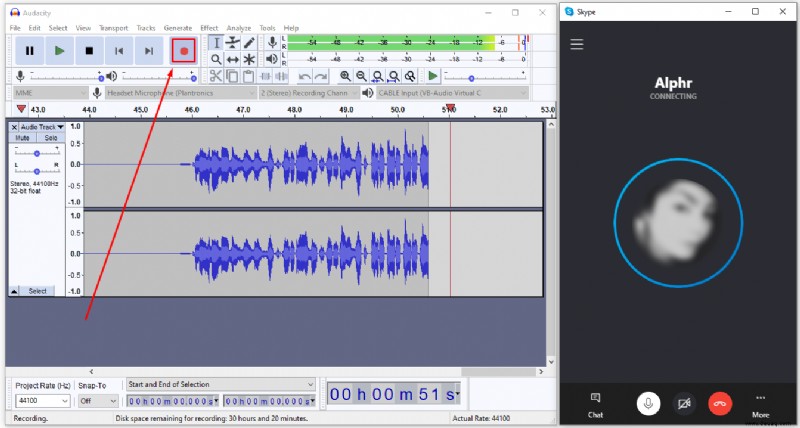Select the Multi-tool asterisk
This screenshot has width=800, height=428.
pyautogui.click(x=249, y=60)
